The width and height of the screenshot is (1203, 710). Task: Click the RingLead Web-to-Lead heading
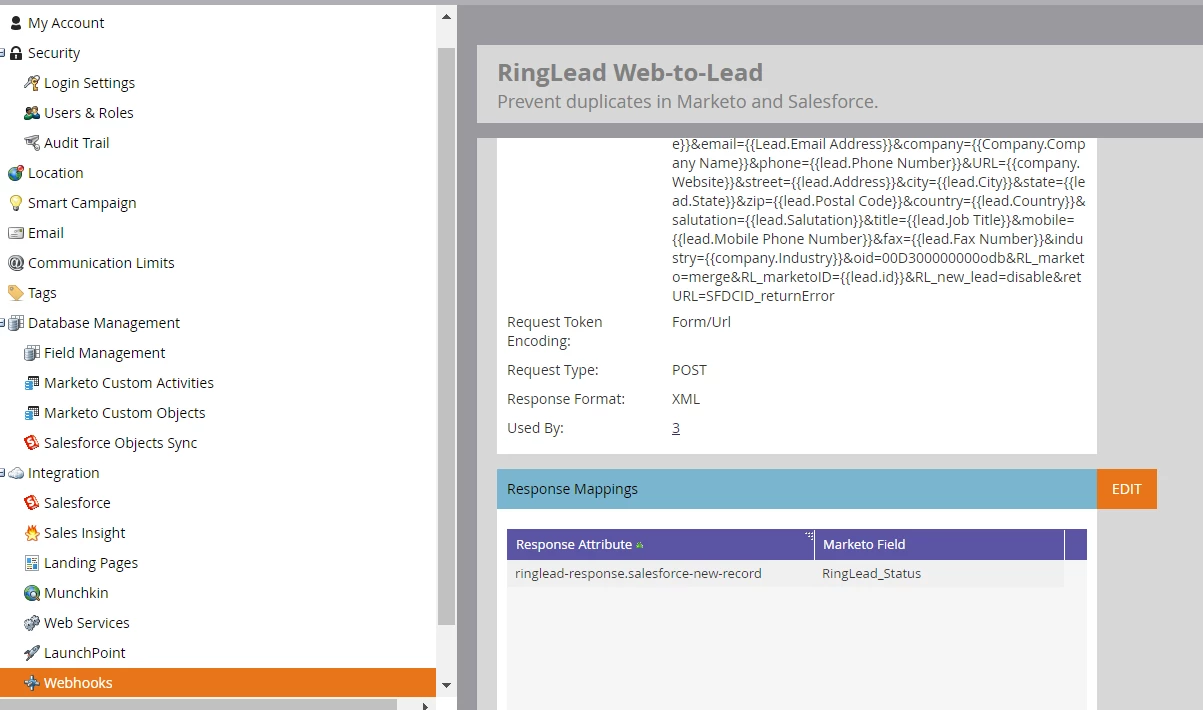pos(630,72)
